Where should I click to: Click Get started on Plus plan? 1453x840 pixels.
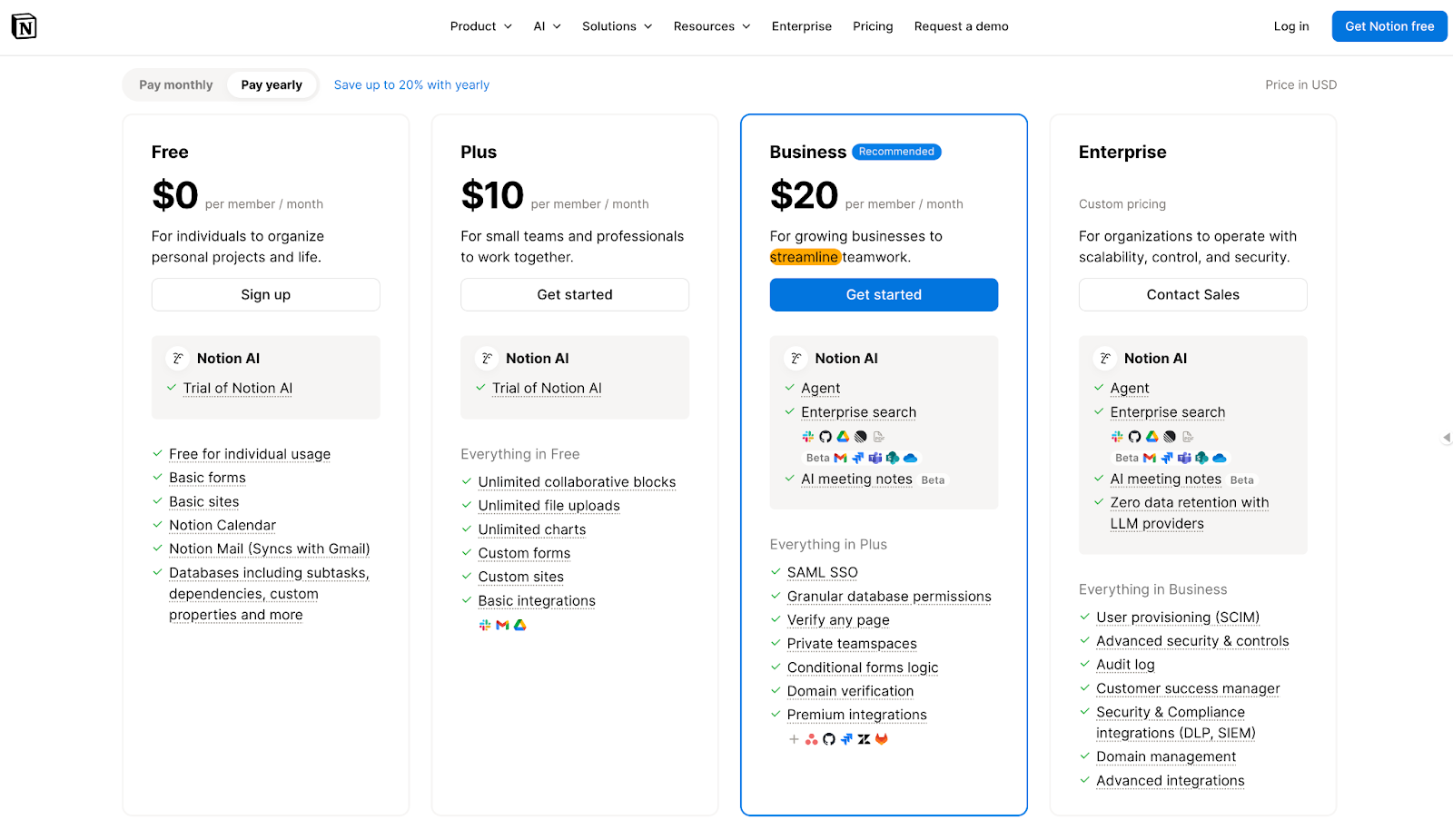coord(575,294)
